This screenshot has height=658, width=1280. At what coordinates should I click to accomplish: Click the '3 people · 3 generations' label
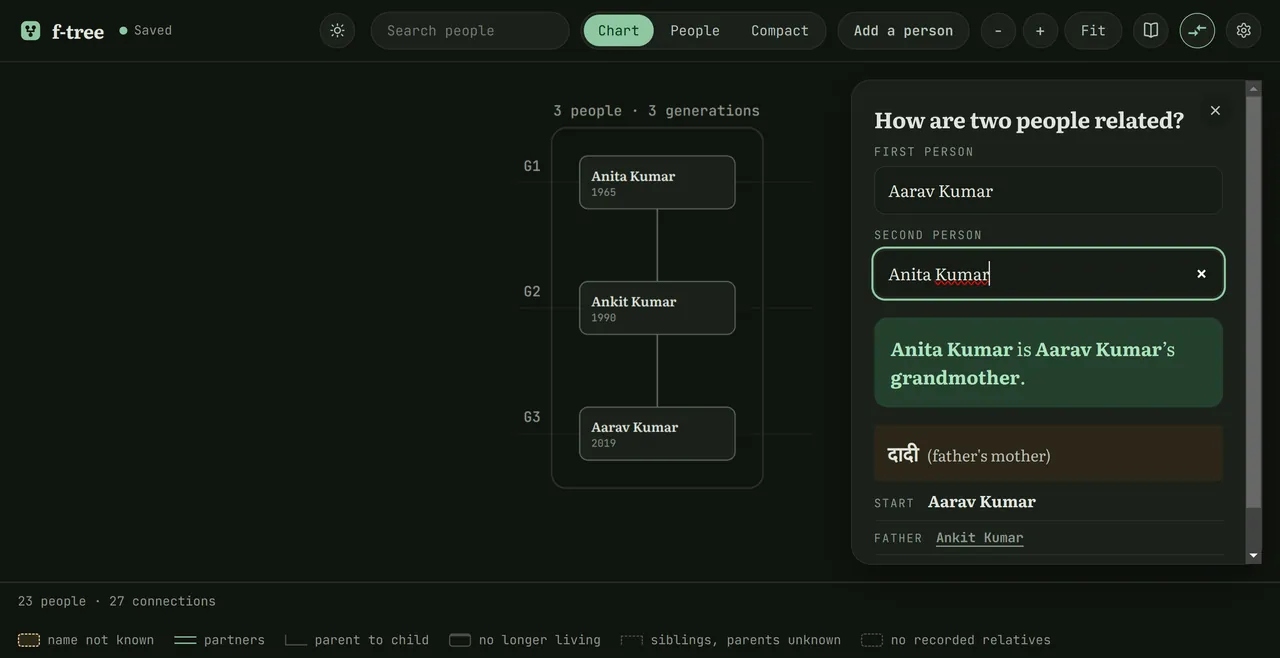point(656,110)
